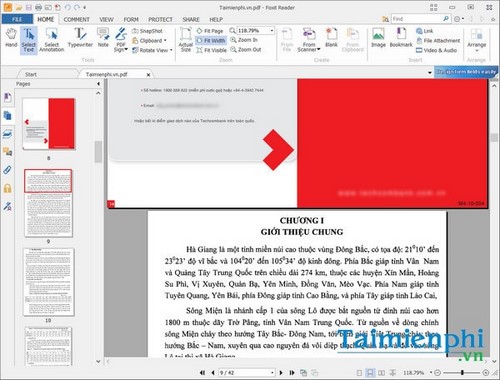Save the document via the floppy icon
This screenshot has width=500, height=380.
29,7
